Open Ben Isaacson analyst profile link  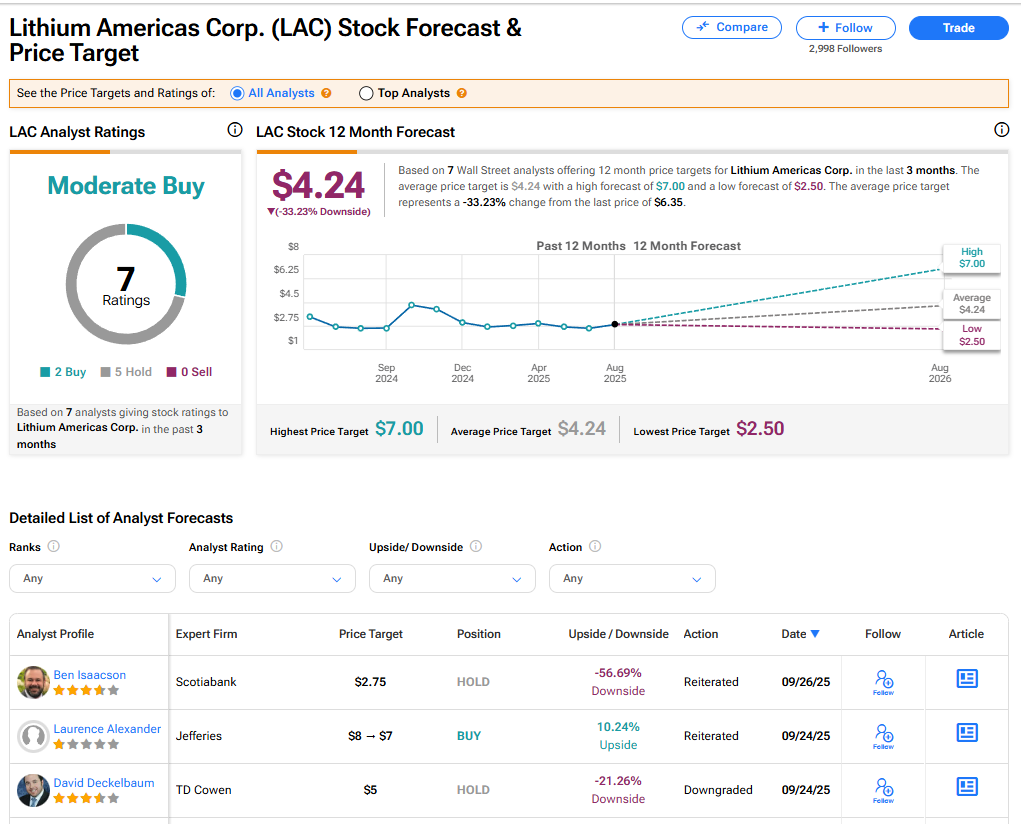90,675
